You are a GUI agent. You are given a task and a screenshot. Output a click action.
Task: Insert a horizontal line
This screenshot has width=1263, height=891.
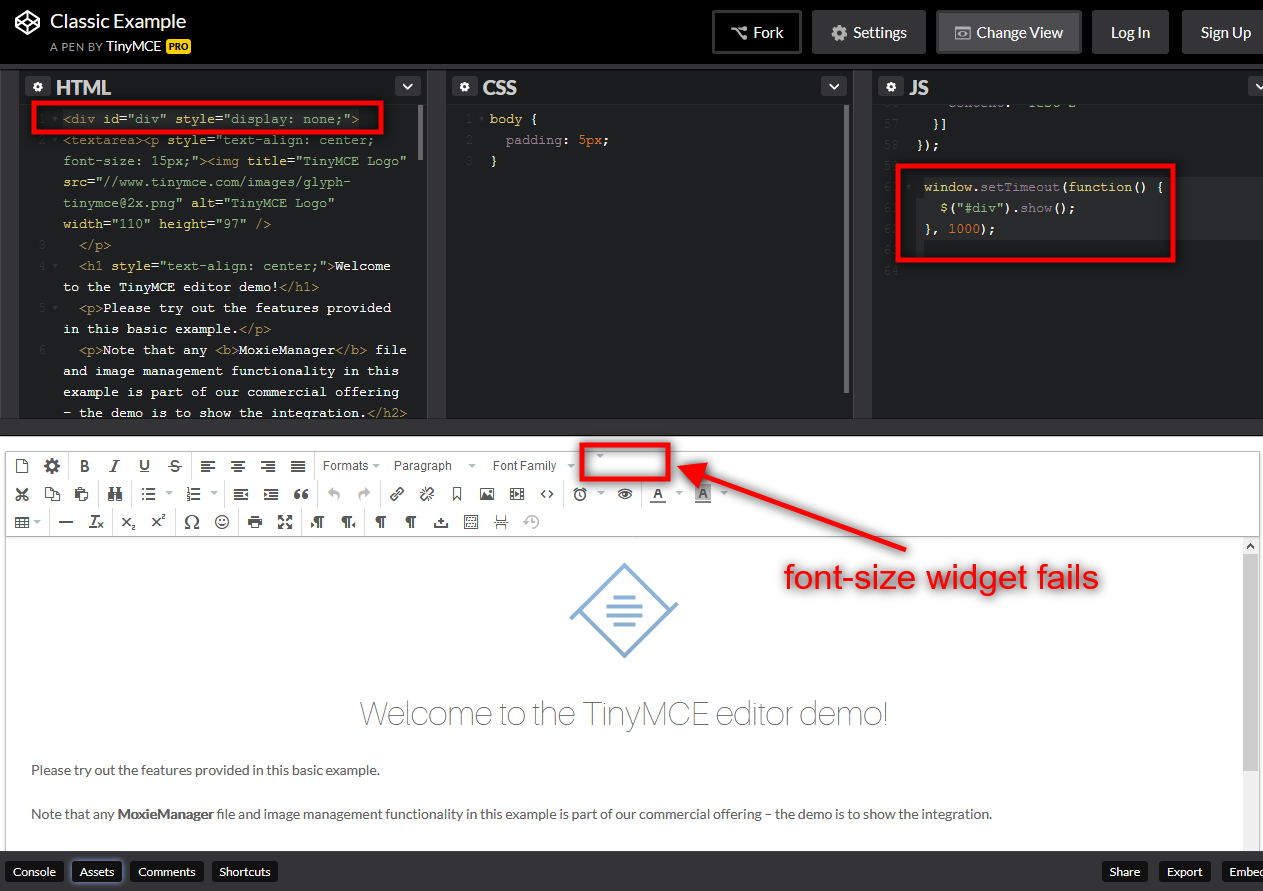pos(66,522)
